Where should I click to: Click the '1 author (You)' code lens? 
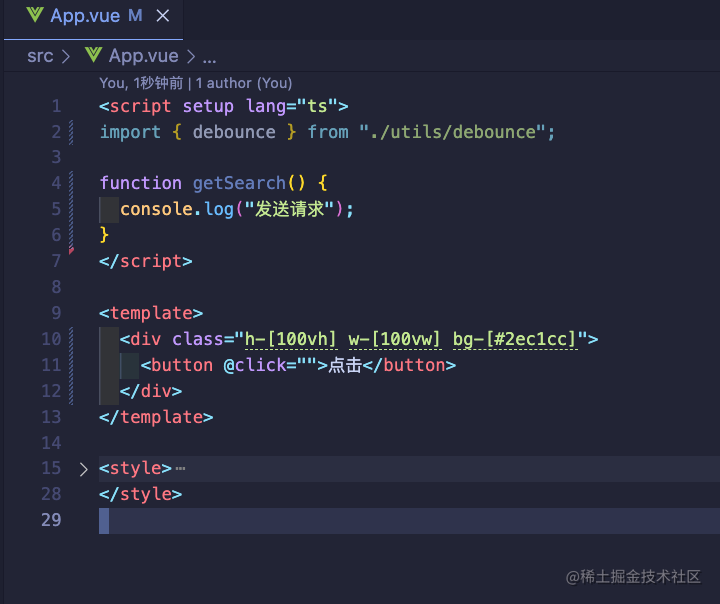tap(244, 83)
